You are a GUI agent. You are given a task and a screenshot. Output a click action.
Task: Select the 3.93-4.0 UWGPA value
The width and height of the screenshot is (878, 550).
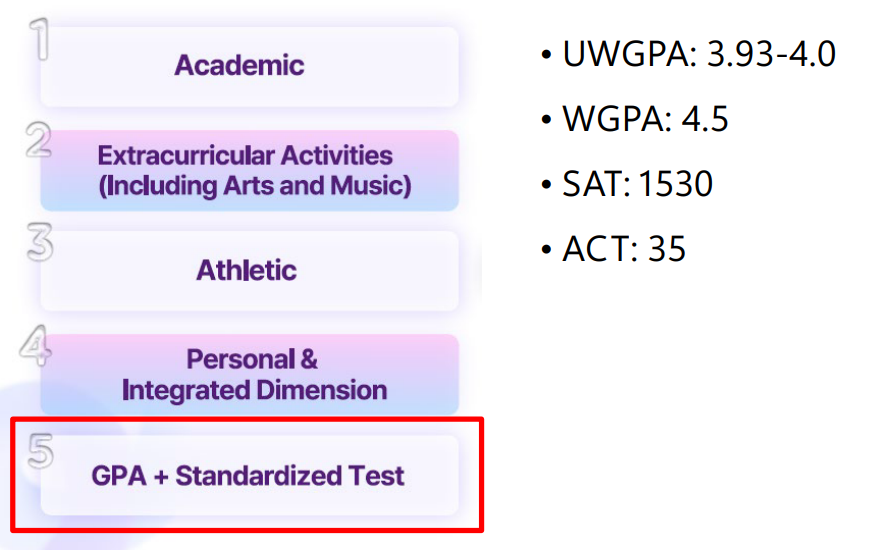pos(771,54)
